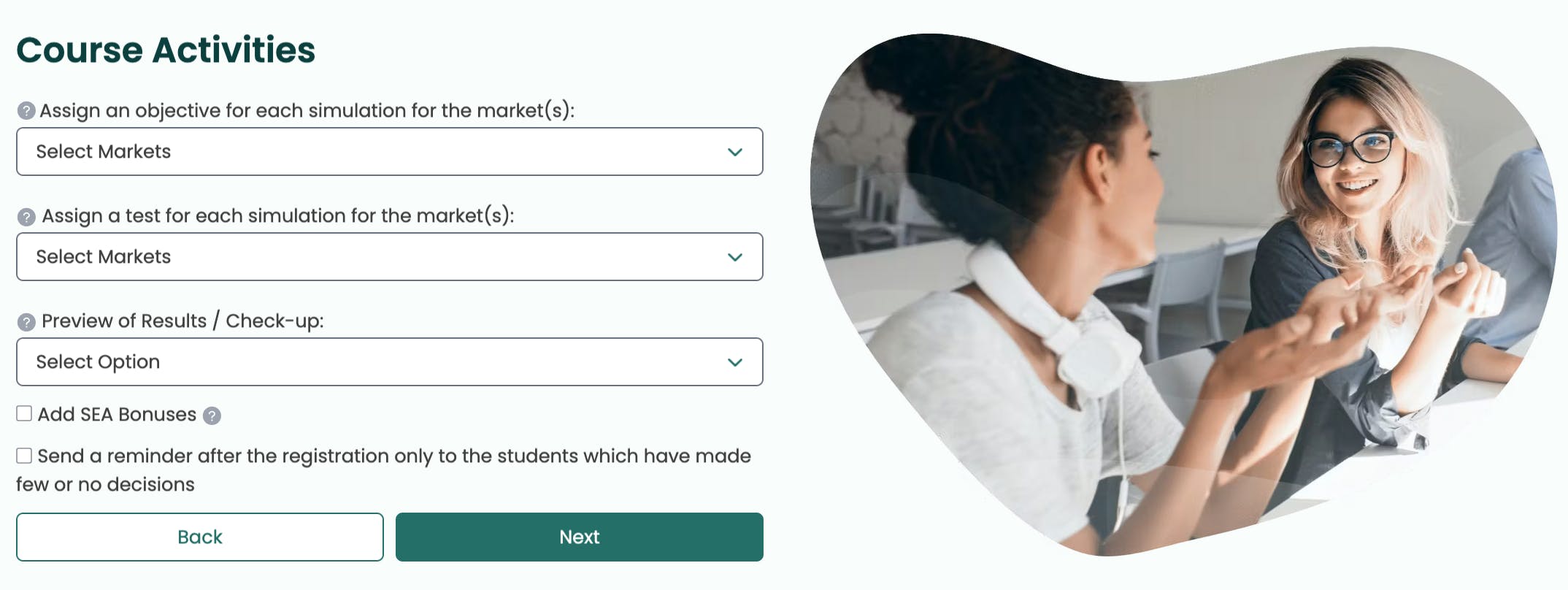Click the Course Activities heading
This screenshot has width=1568, height=590.
coord(166,50)
